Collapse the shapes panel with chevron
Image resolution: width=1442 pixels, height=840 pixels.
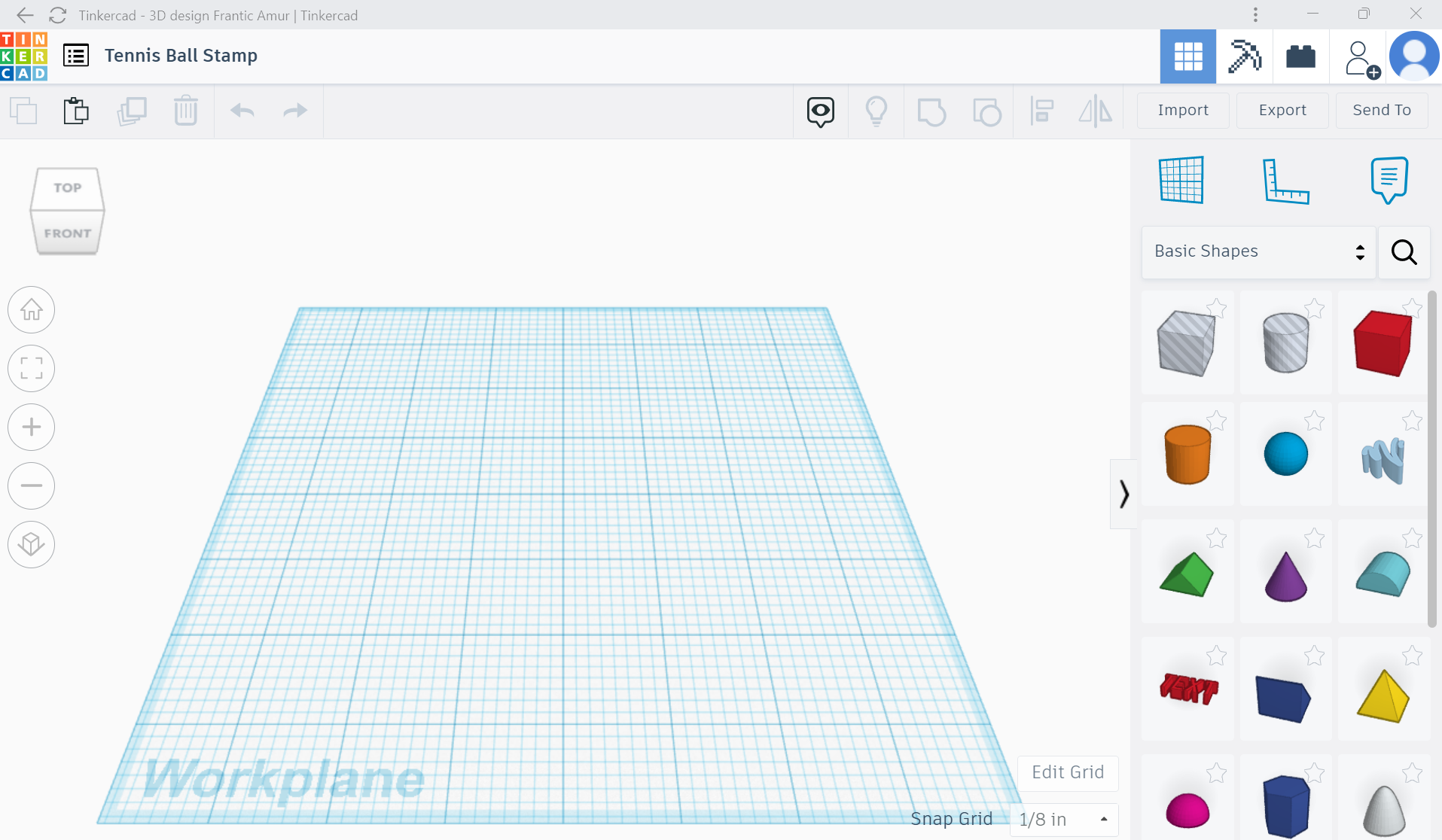(1123, 494)
